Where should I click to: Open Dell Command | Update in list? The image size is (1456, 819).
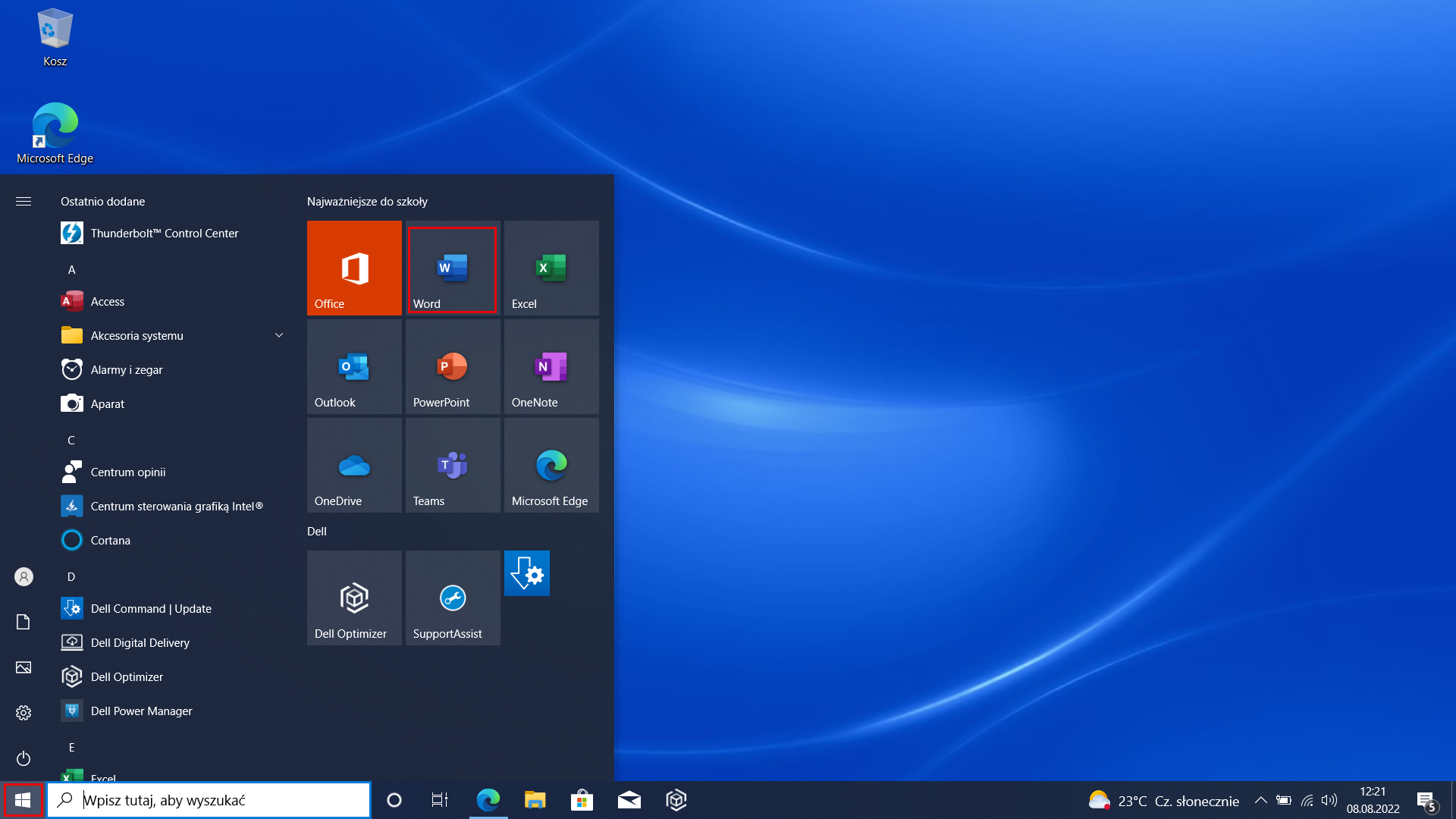[x=174, y=608]
